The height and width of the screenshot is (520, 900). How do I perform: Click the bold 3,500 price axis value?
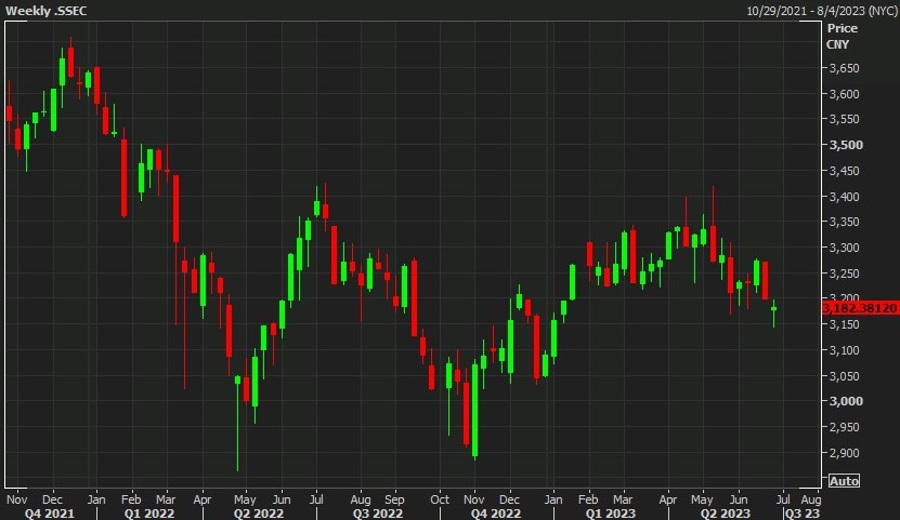point(846,145)
